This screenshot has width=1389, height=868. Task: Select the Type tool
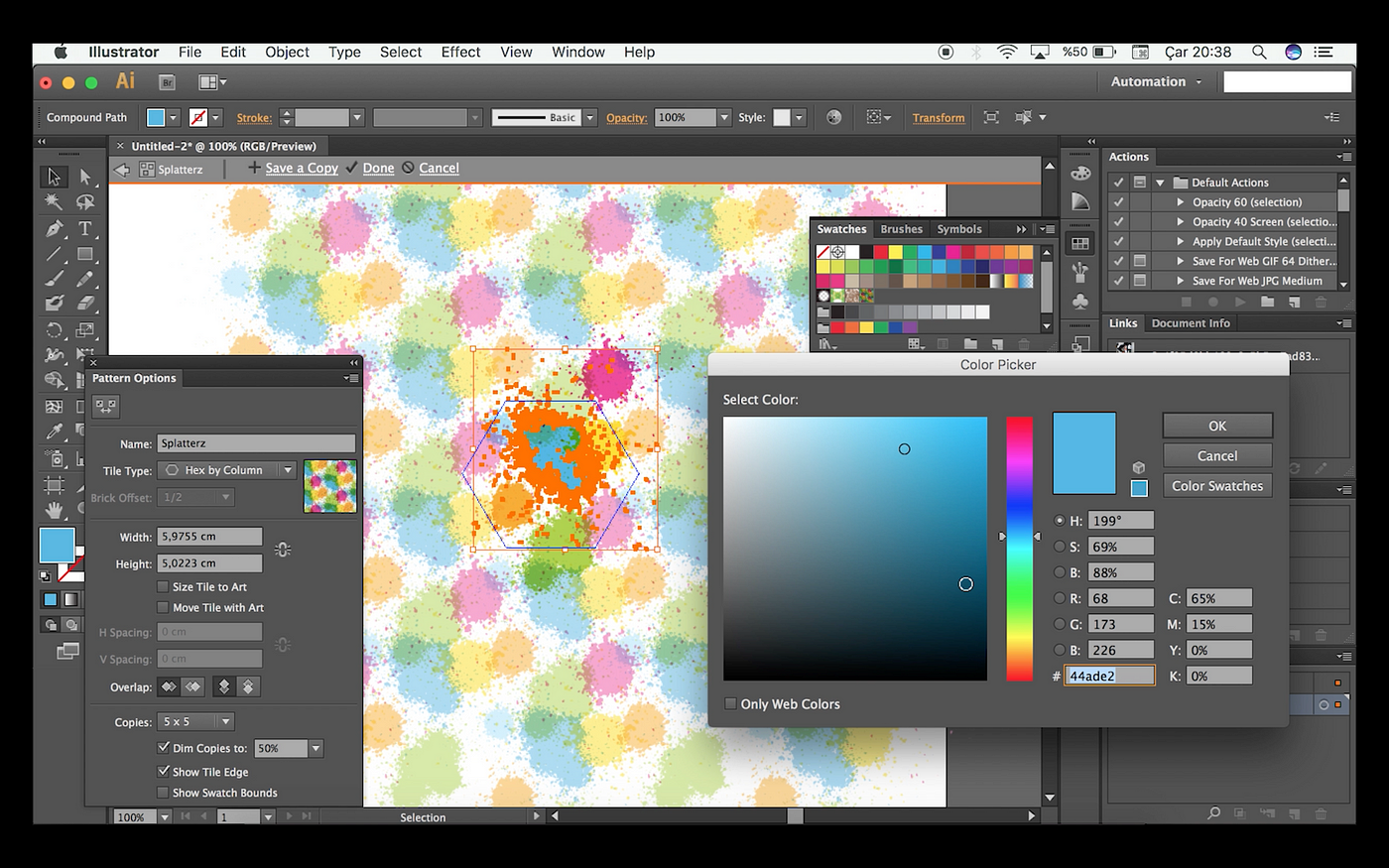tap(85, 228)
